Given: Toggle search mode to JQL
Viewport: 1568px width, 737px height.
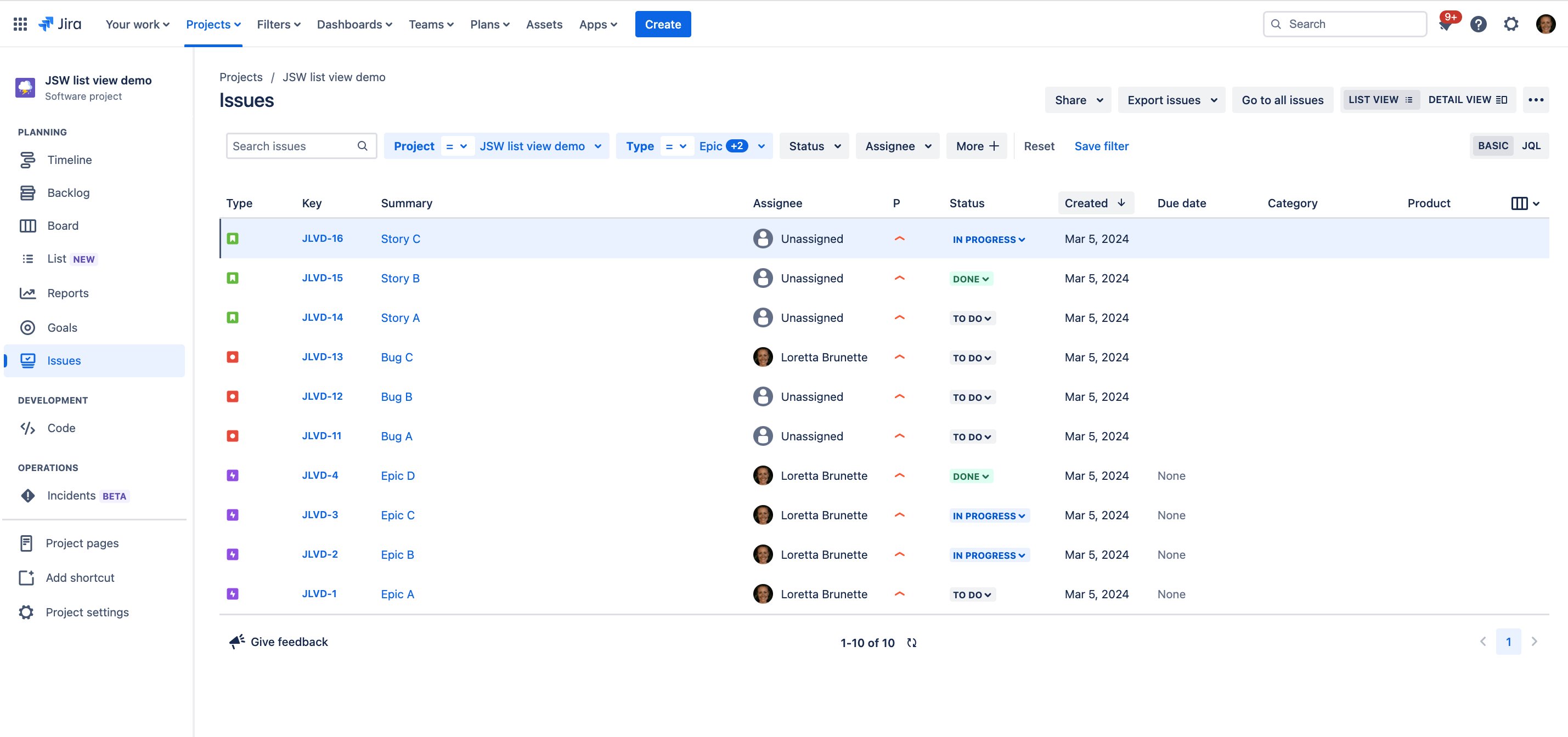Looking at the screenshot, I should click(x=1530, y=146).
